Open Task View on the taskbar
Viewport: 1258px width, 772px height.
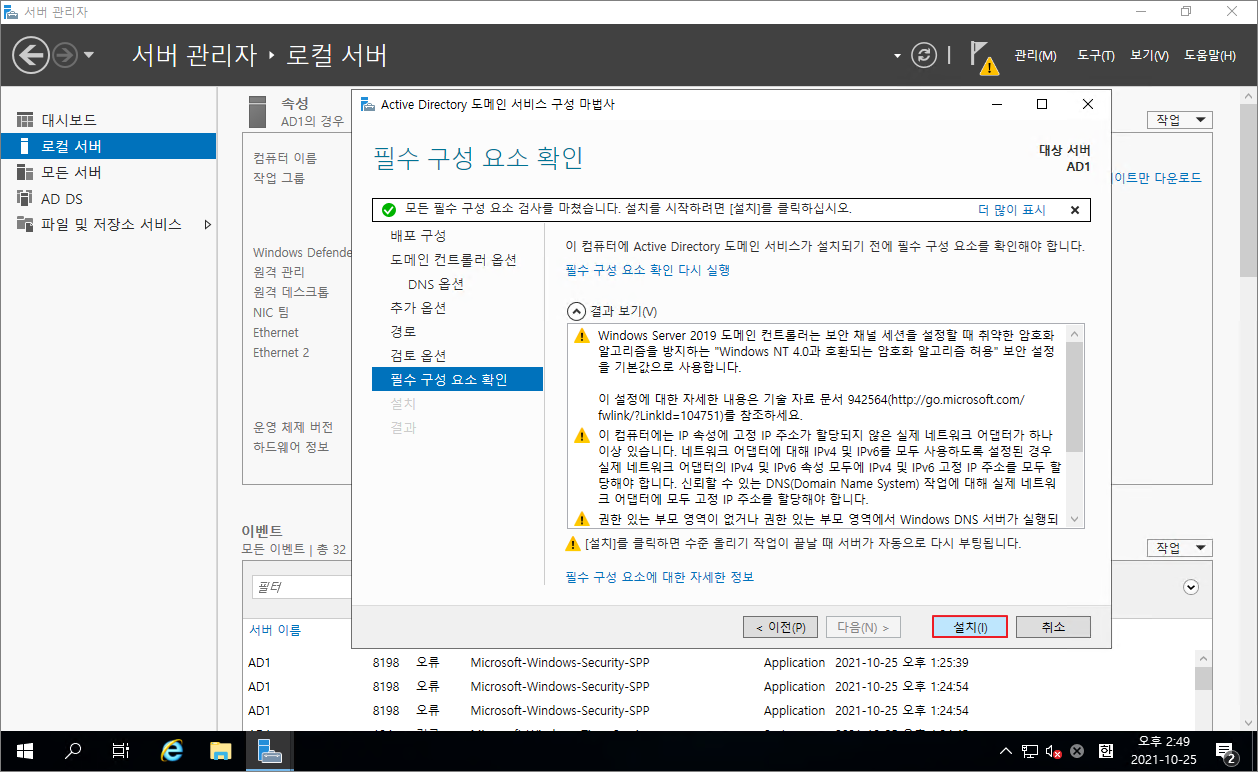click(x=120, y=750)
